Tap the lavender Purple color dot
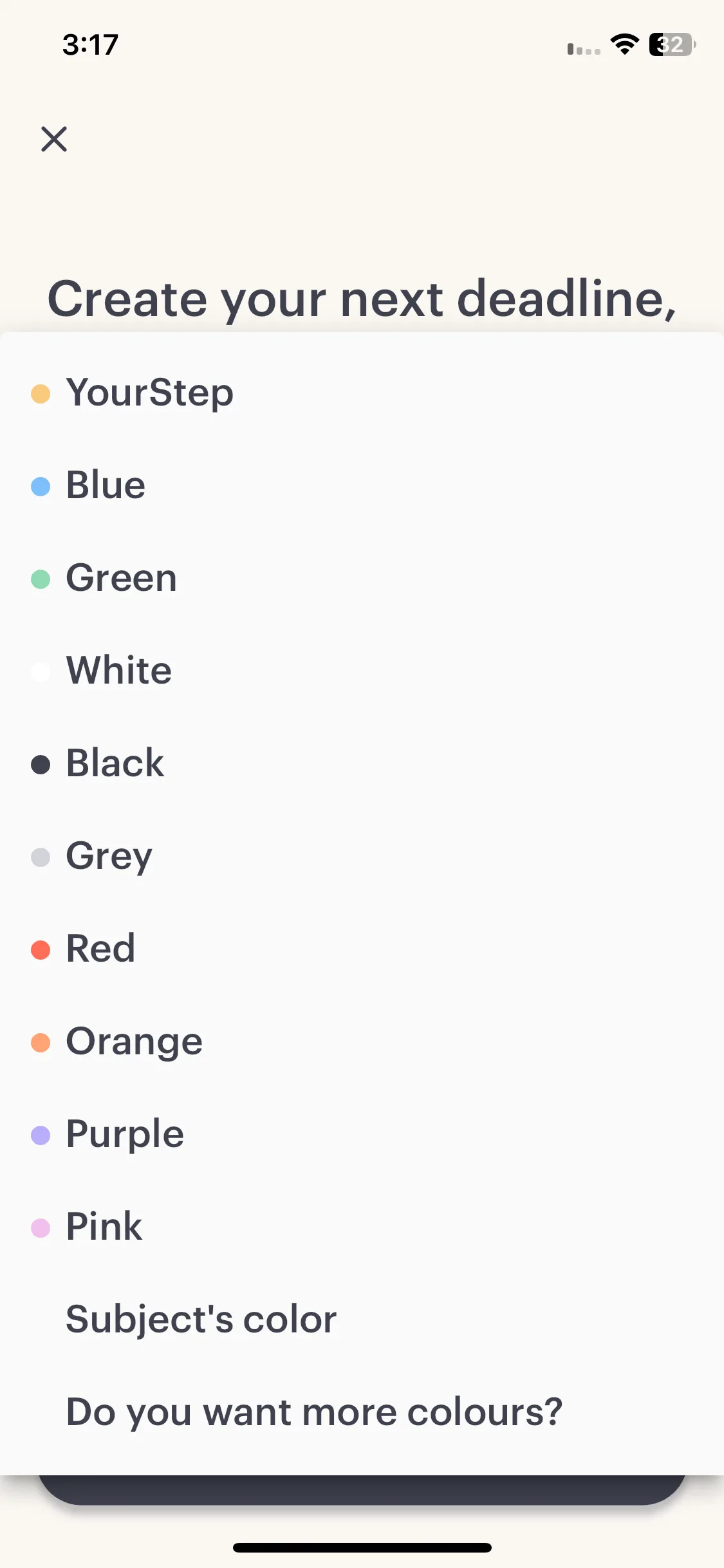The height and width of the screenshot is (1568, 724). [x=41, y=1135]
